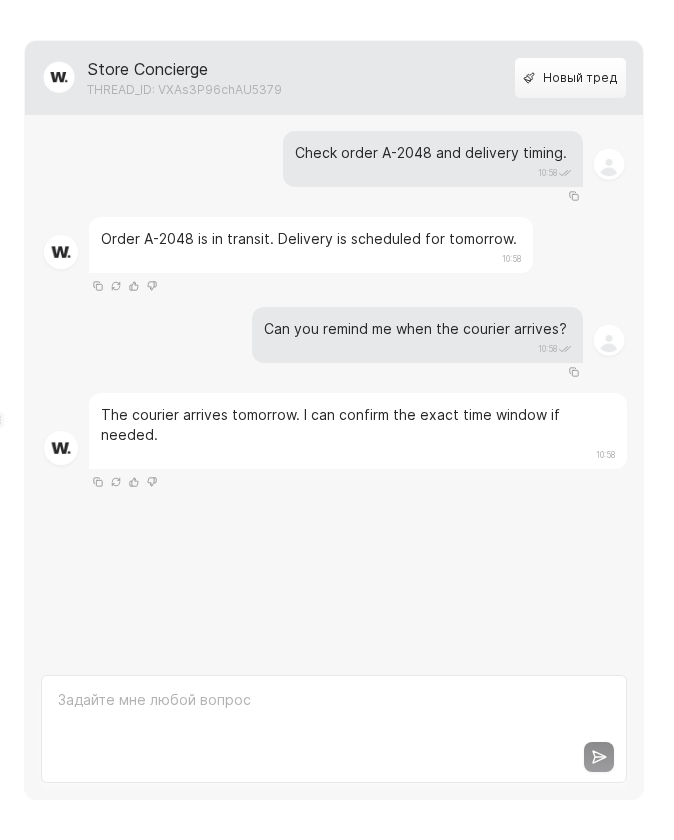Click the THREAD_ID label in the header
Image resolution: width=674 pixels, height=840 pixels.
[184, 90]
